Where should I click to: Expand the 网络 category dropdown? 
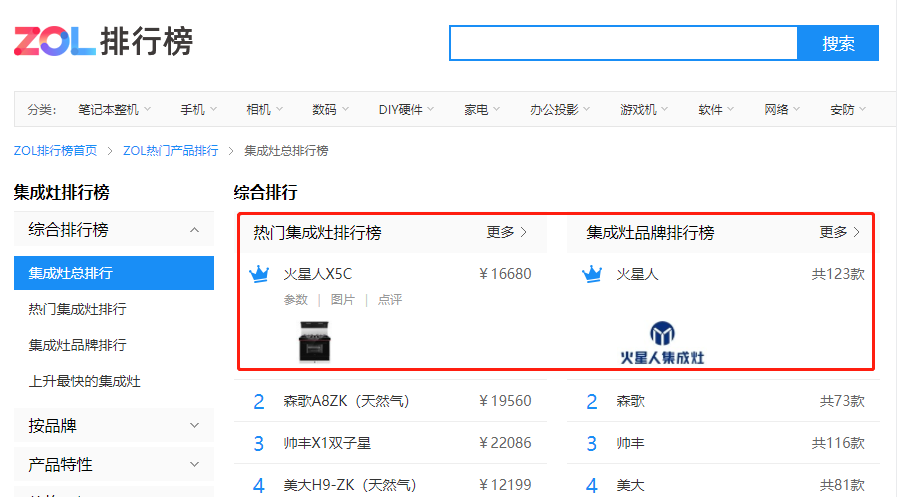click(x=781, y=109)
